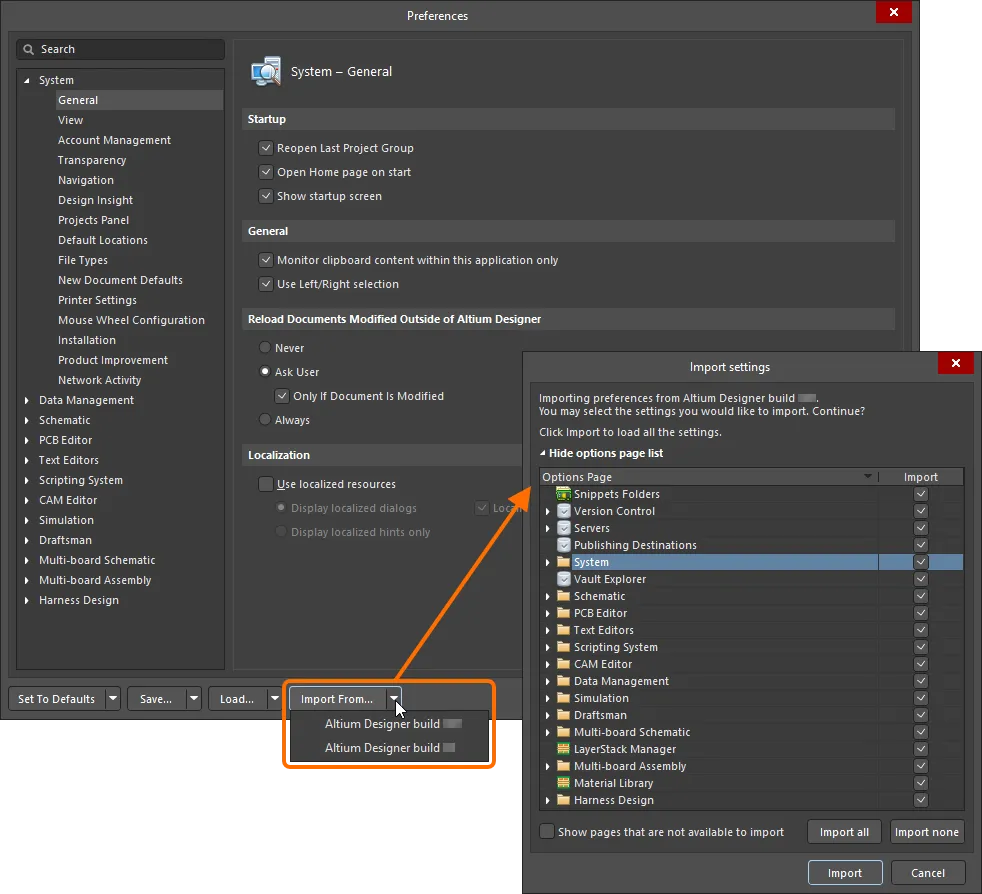The image size is (982, 894).
Task: Click the Import From... button
Action: 337,698
